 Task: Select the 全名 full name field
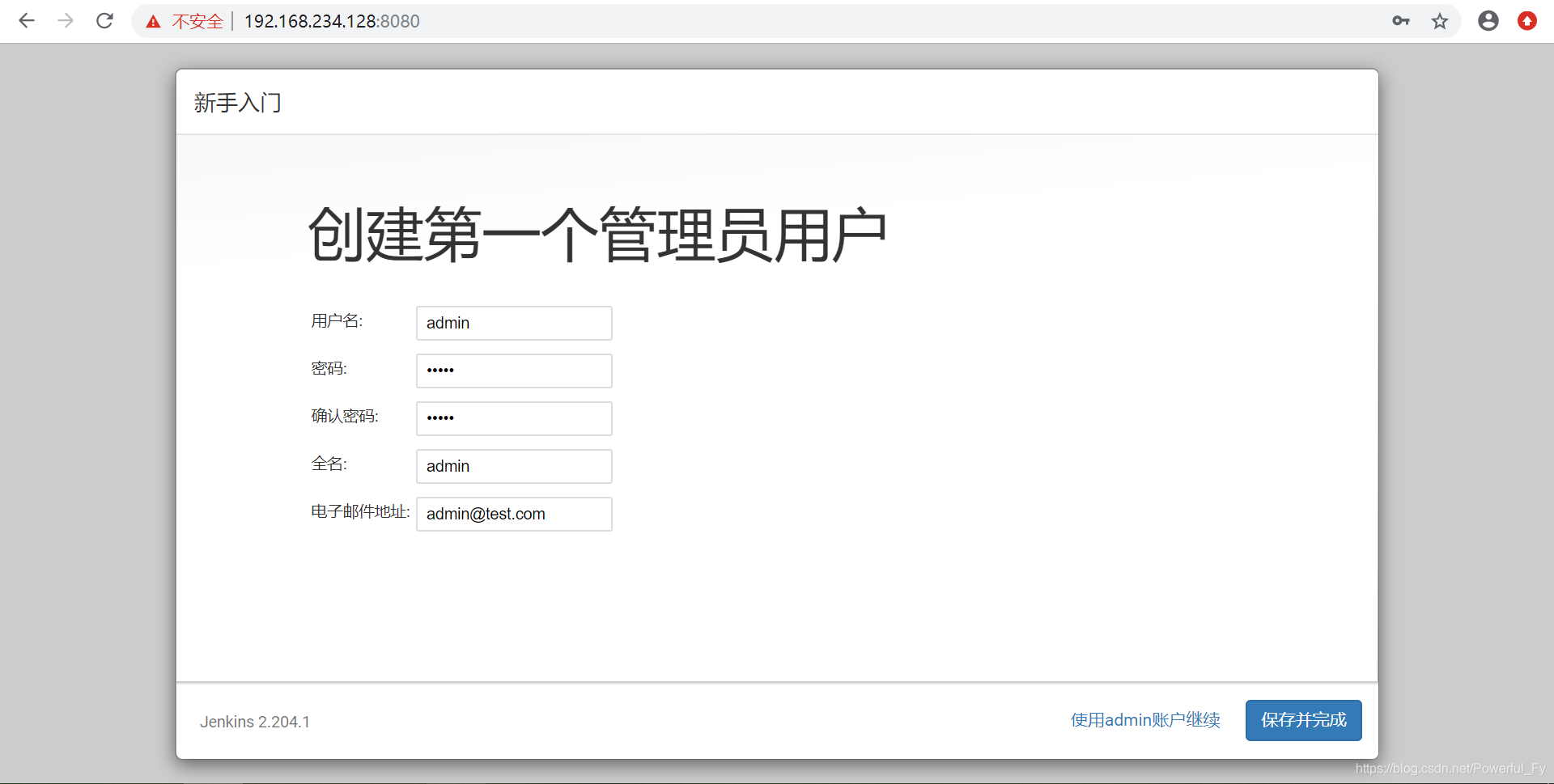[x=514, y=466]
